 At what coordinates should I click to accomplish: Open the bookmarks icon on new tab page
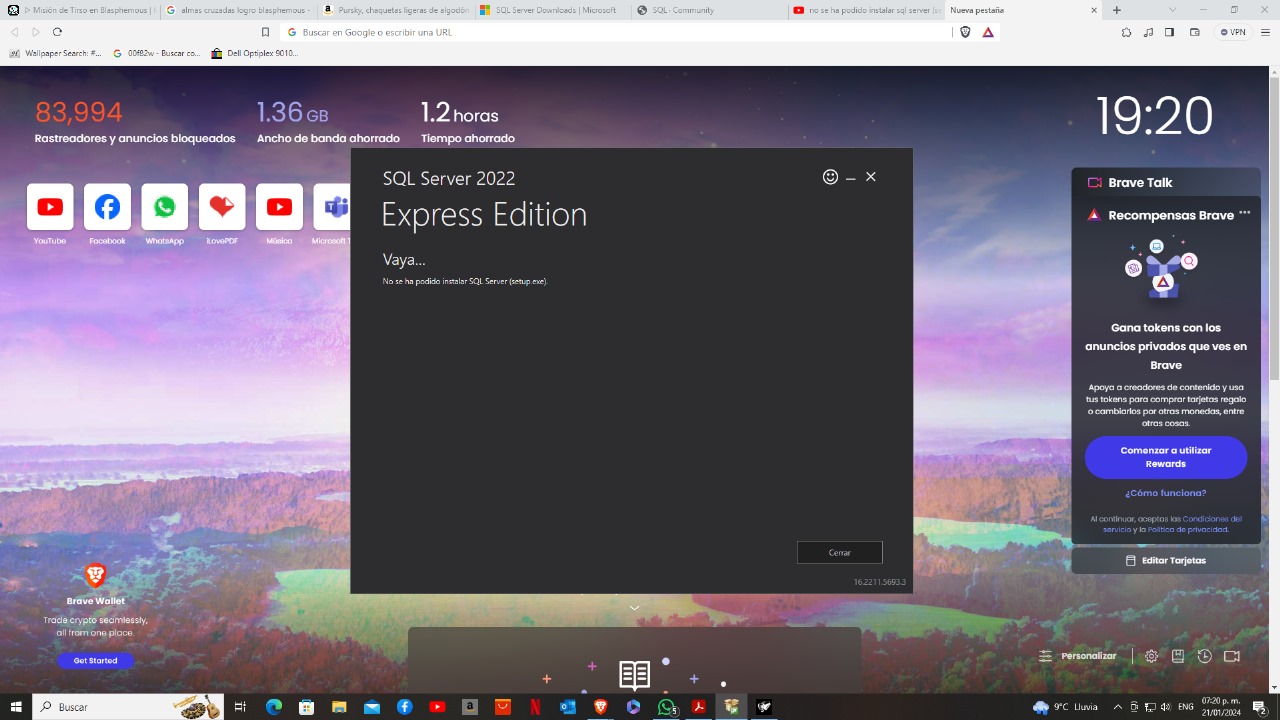coord(1178,656)
